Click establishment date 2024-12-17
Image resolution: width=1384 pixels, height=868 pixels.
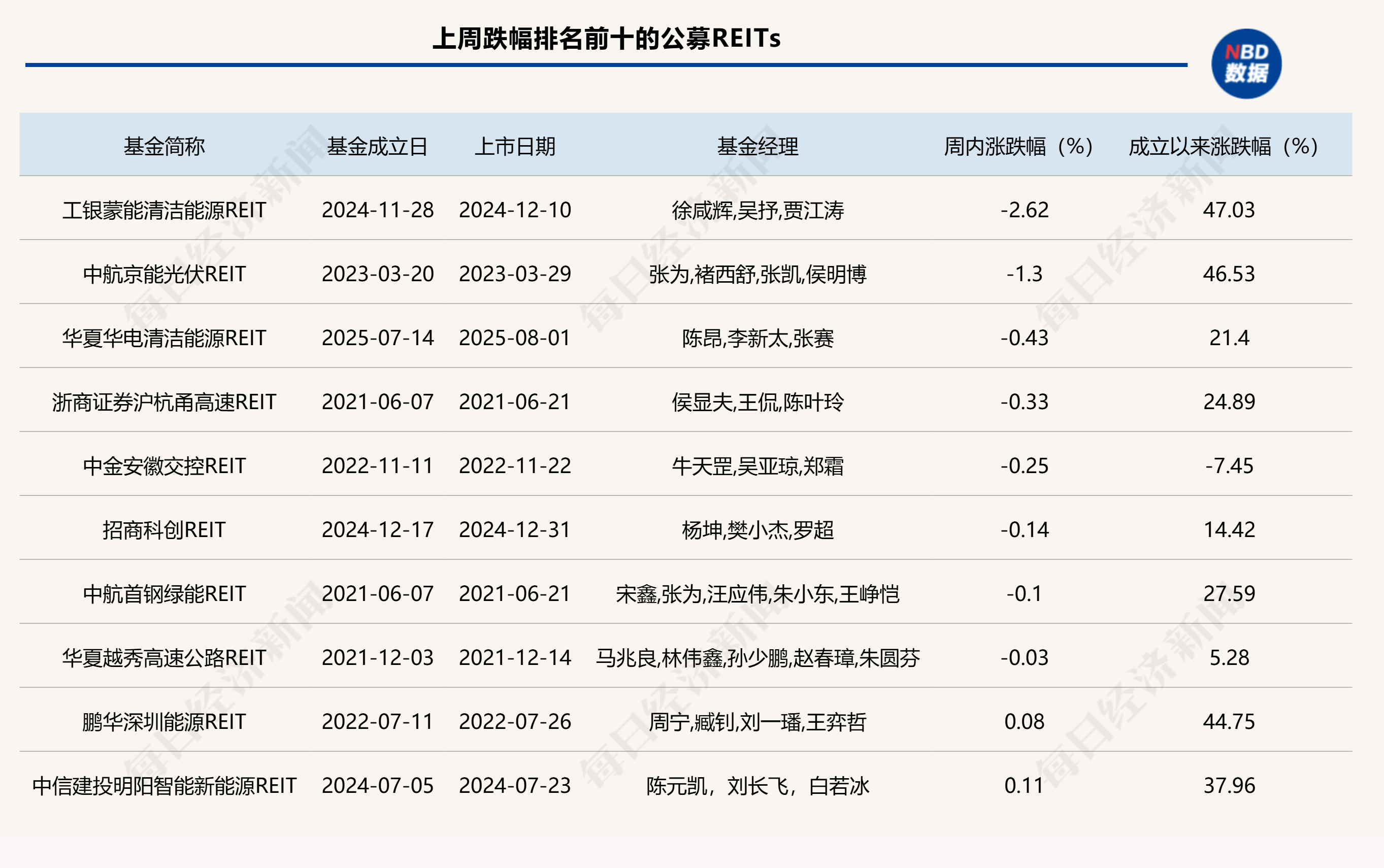378,530
